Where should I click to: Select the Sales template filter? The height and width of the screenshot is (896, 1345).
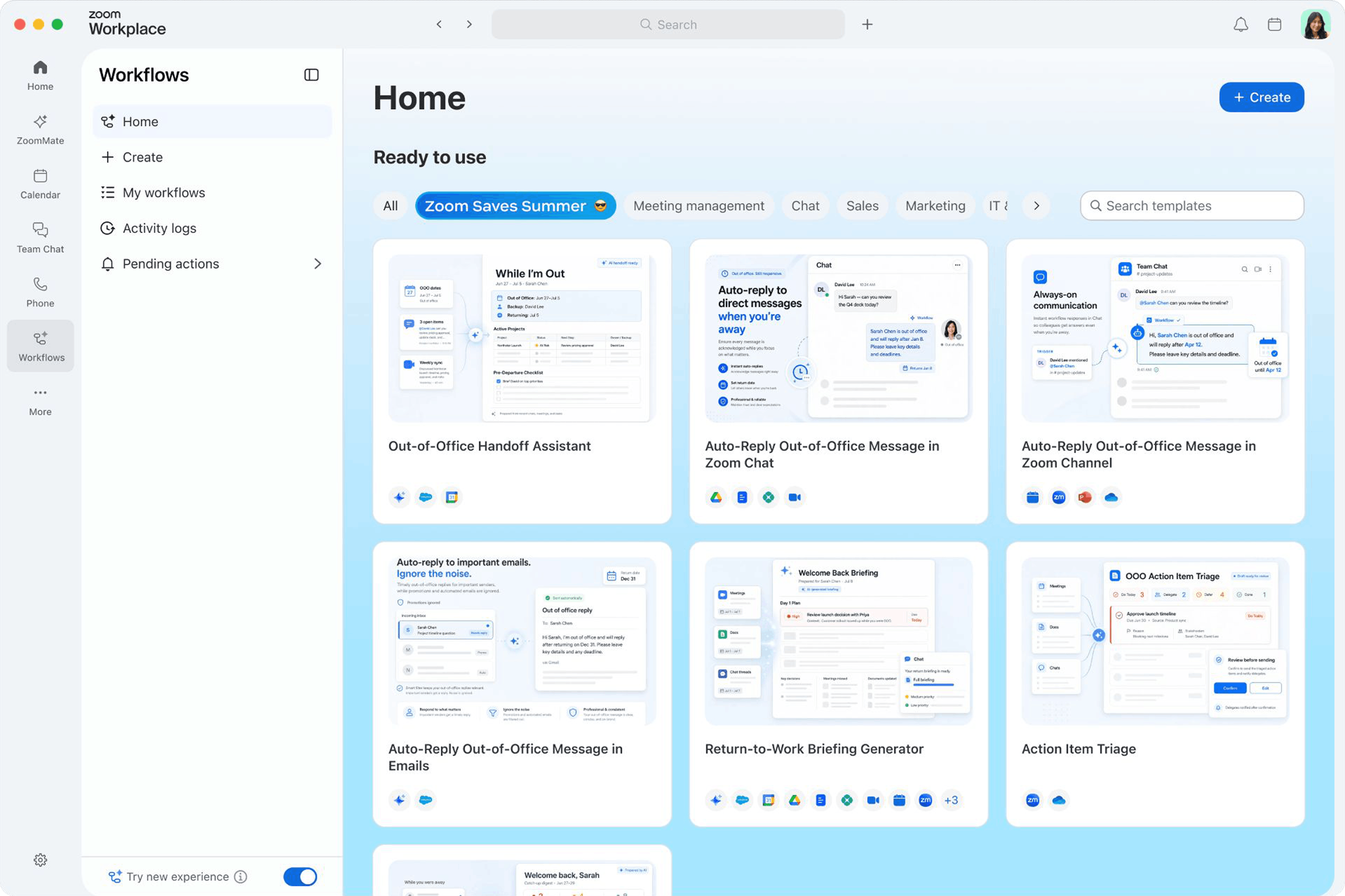click(x=862, y=206)
